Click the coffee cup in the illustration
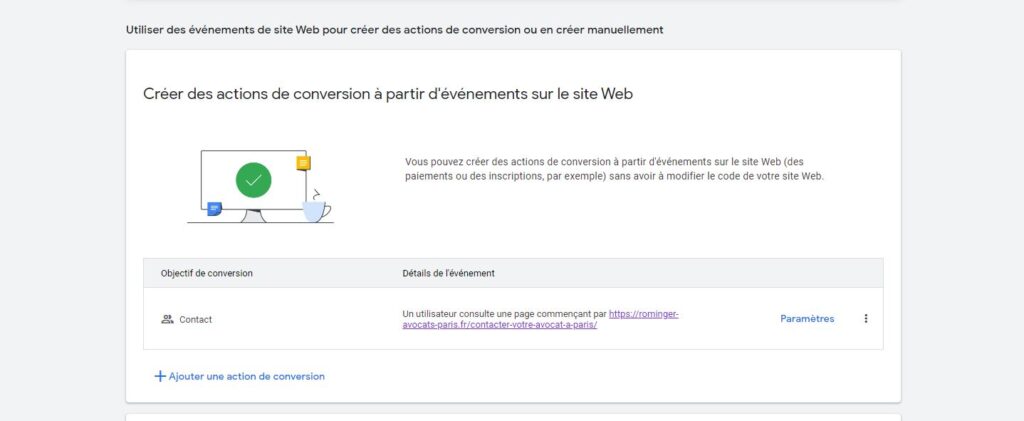1024x421 pixels. (x=316, y=210)
